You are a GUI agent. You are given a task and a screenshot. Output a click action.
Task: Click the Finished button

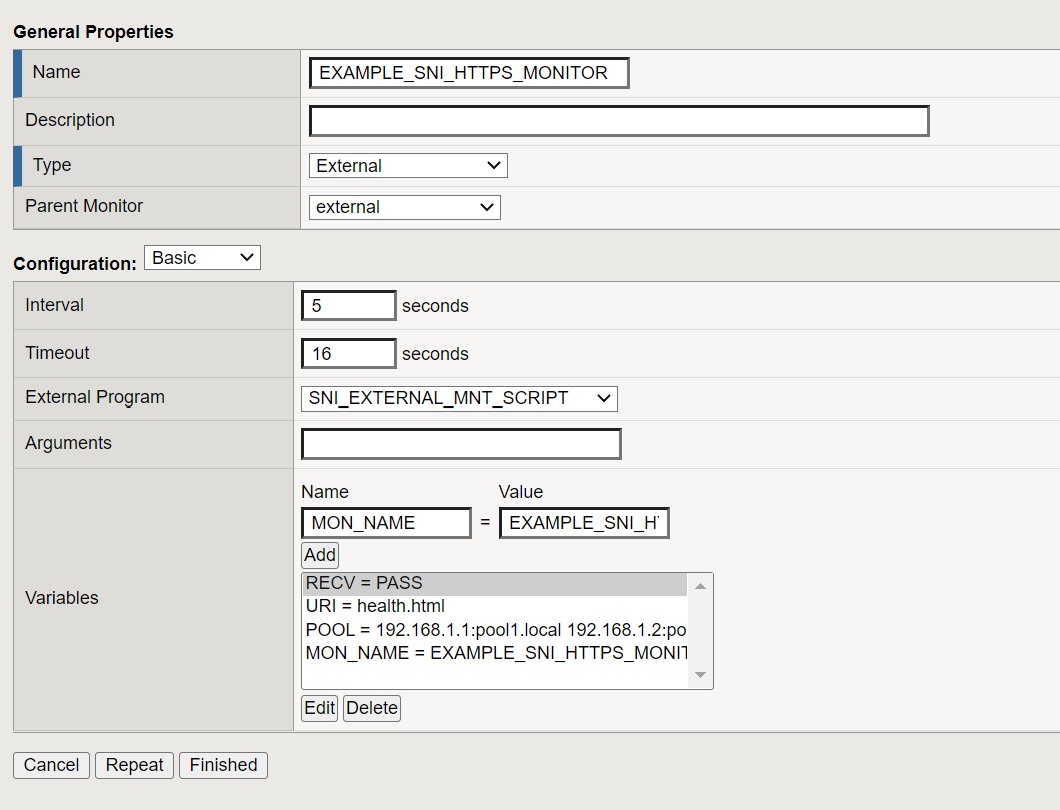point(222,765)
